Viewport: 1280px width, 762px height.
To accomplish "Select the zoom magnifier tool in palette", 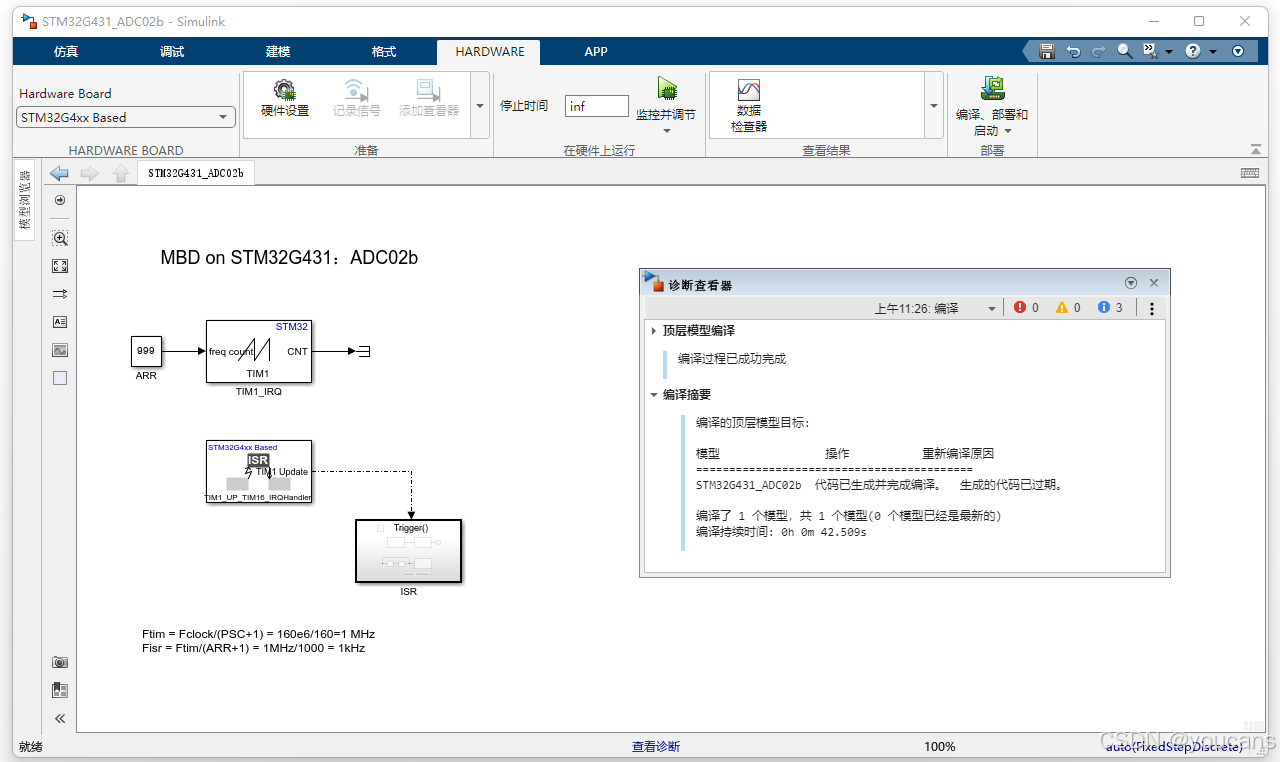I will tap(60, 238).
